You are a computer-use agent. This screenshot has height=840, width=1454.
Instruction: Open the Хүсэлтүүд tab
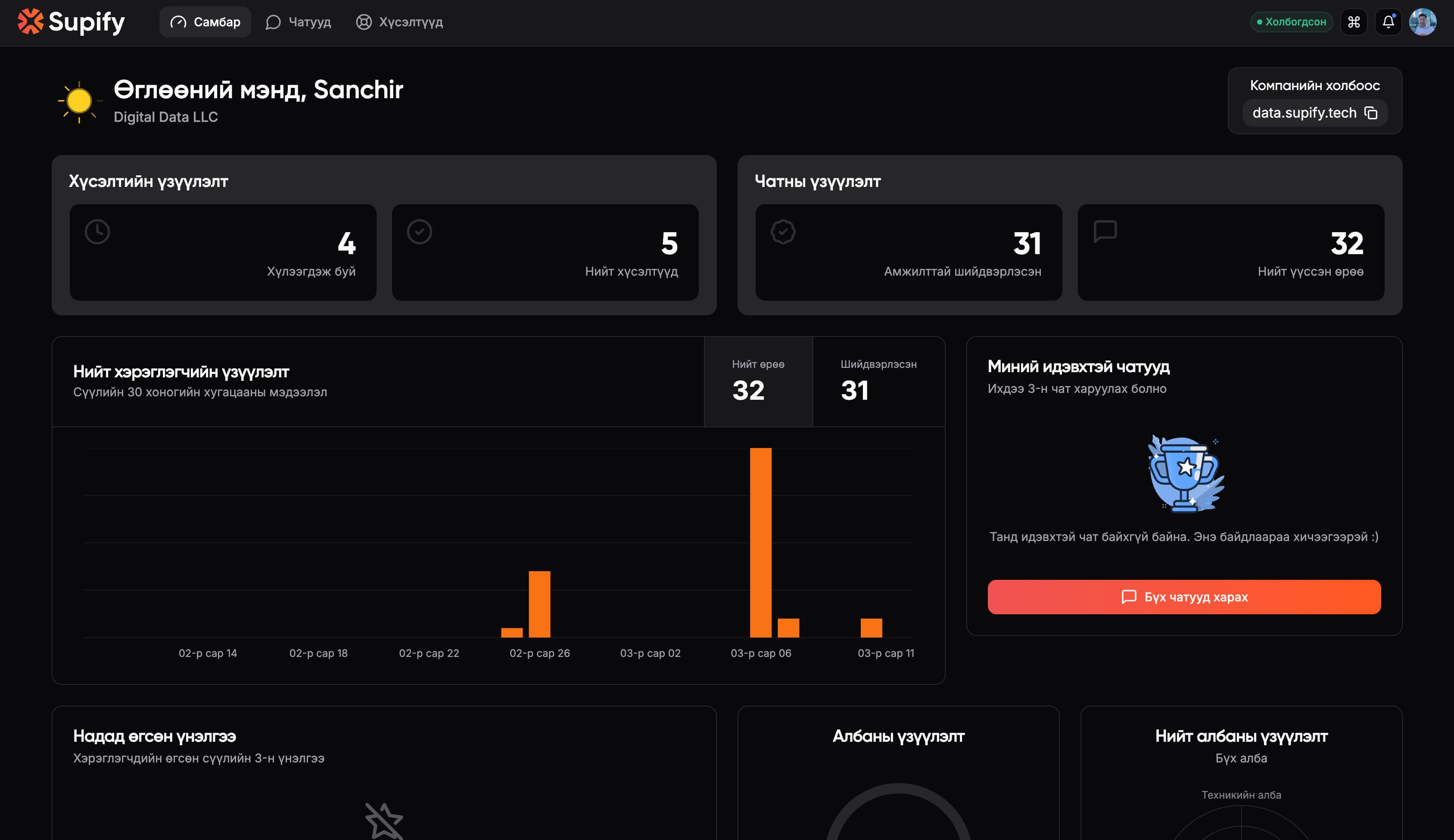[x=399, y=22]
